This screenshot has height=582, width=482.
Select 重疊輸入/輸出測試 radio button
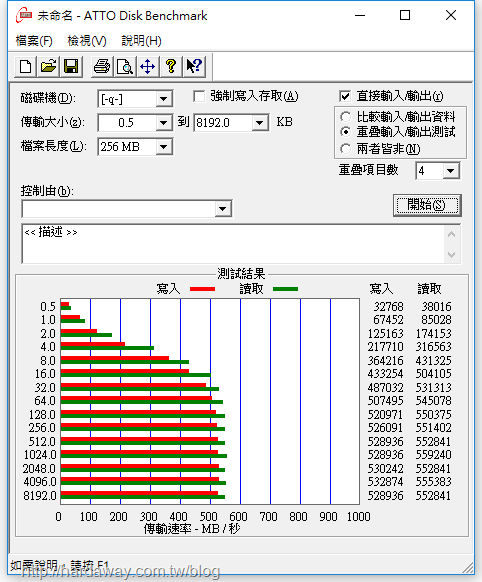[x=345, y=132]
